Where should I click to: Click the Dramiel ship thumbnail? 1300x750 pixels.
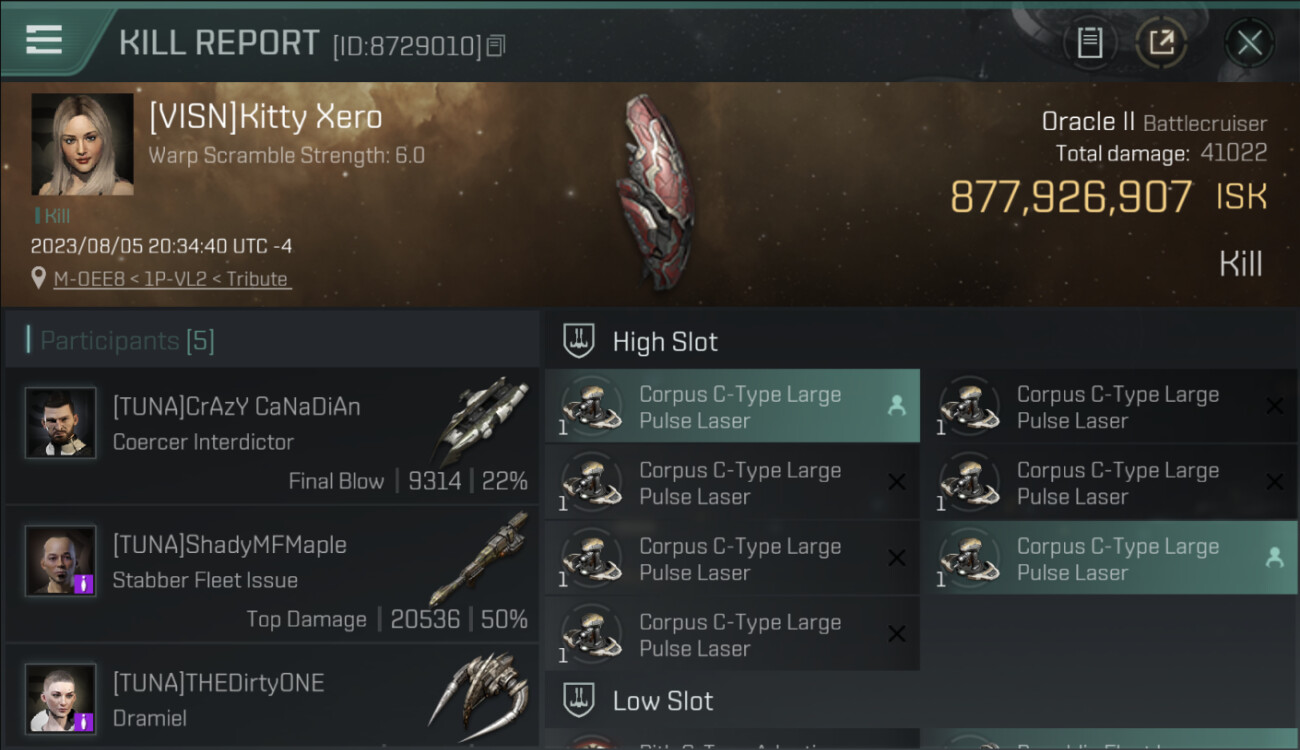coord(478,690)
